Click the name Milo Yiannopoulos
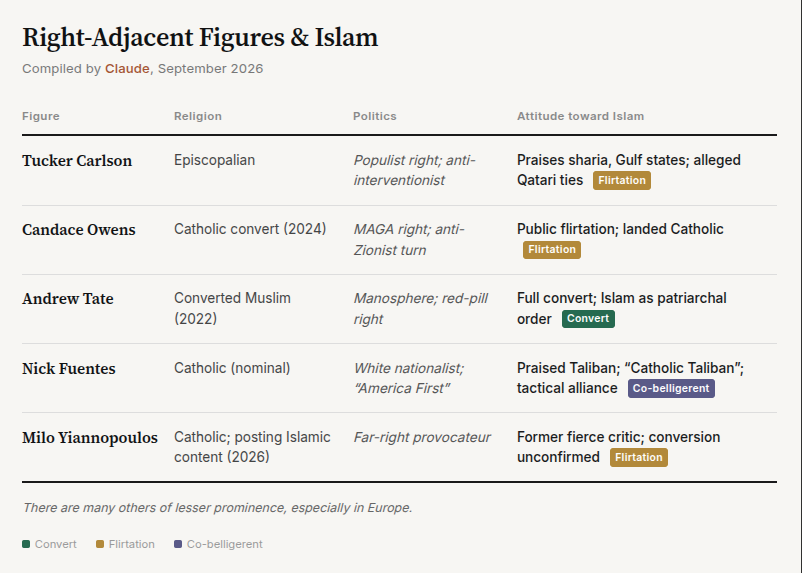 [90, 438]
